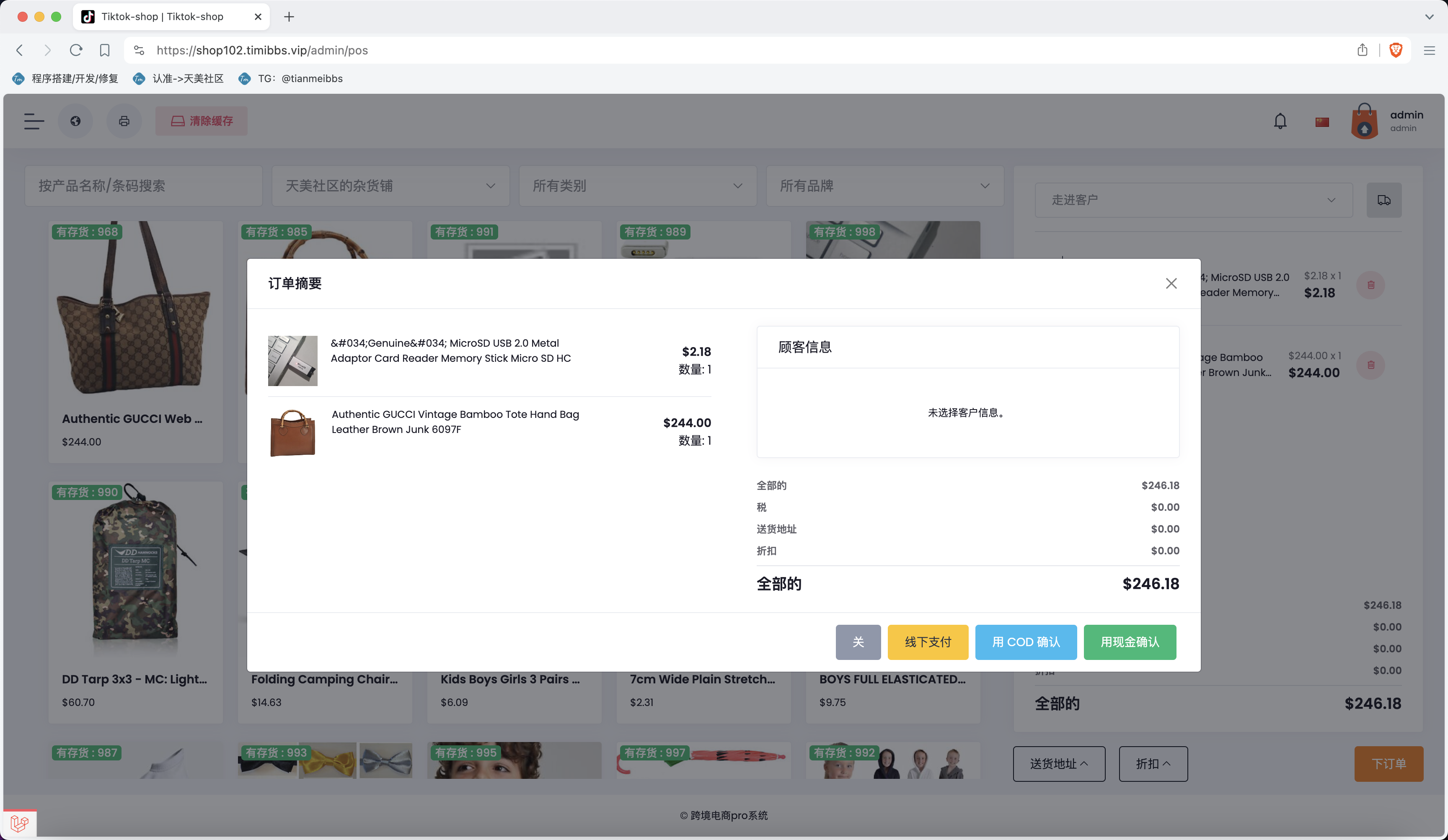The width and height of the screenshot is (1448, 840).
Task: Open the China flag language selector
Action: point(1322,122)
